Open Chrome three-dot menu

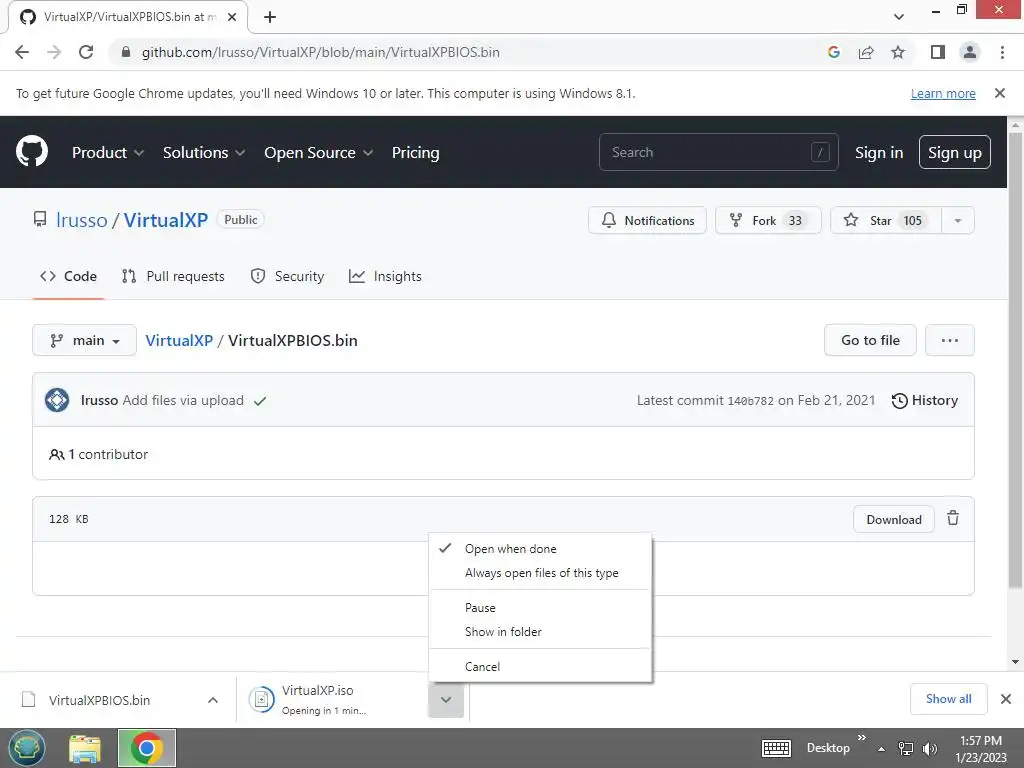pos(1002,52)
